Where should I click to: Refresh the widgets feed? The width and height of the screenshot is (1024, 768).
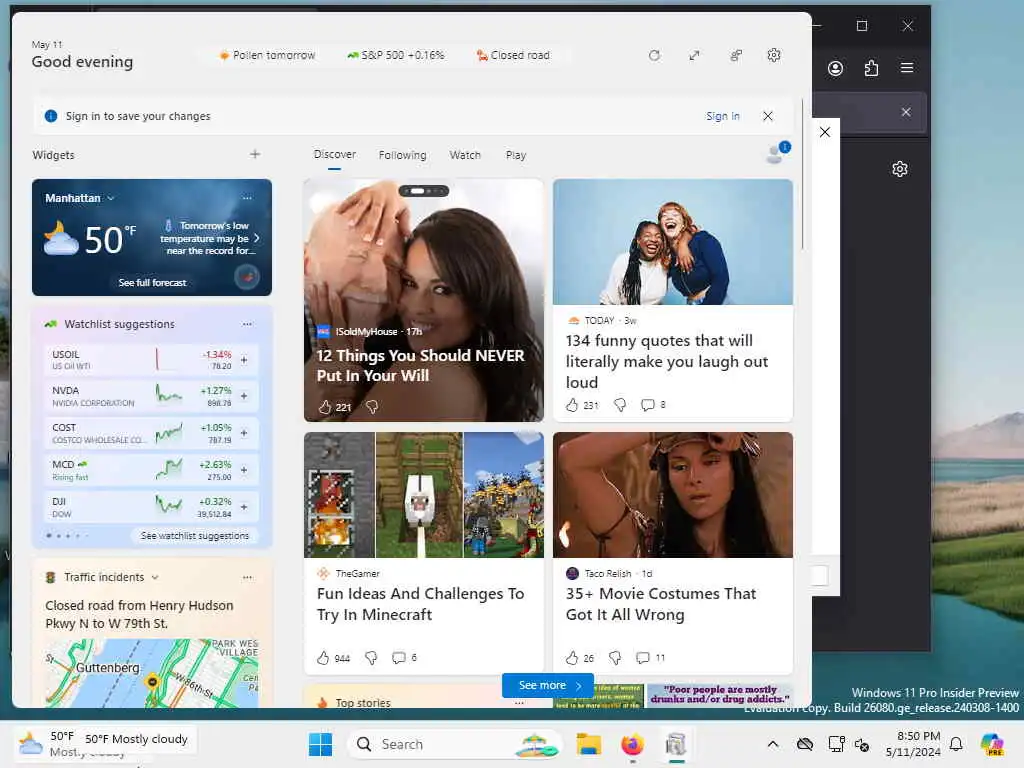pyautogui.click(x=654, y=56)
